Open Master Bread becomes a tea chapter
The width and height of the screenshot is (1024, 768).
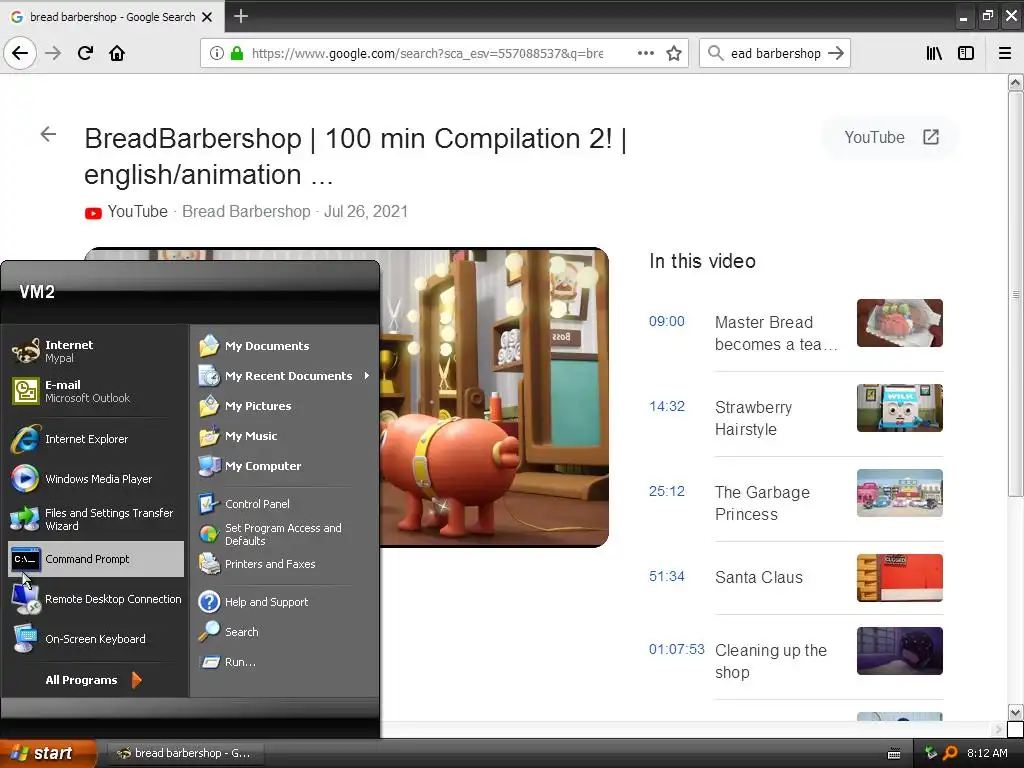tap(776, 333)
